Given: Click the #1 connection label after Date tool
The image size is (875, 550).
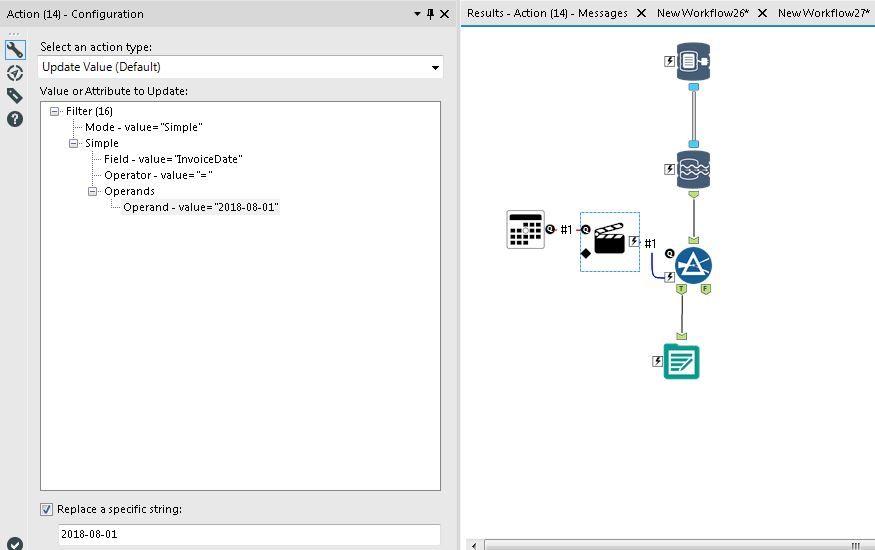Looking at the screenshot, I should (x=566, y=229).
